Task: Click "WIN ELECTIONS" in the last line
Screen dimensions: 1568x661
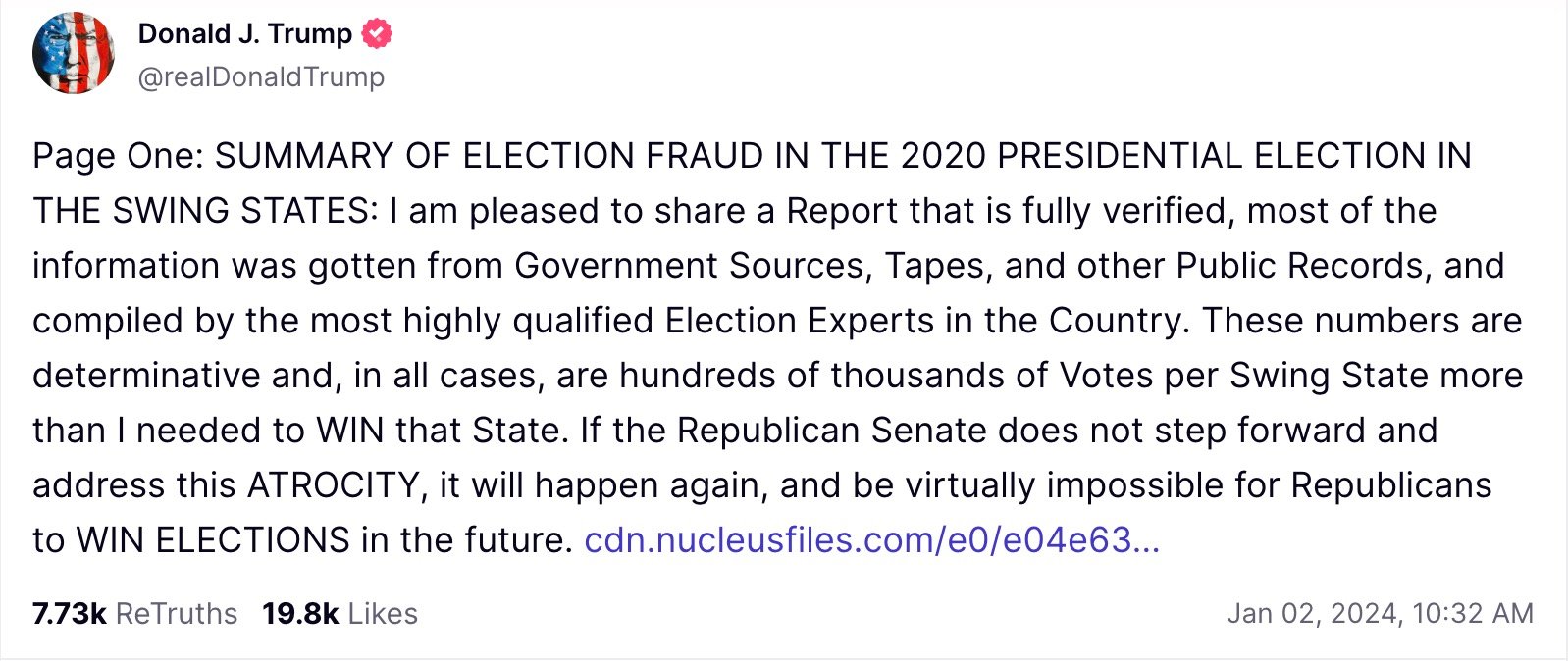Action: [213, 540]
